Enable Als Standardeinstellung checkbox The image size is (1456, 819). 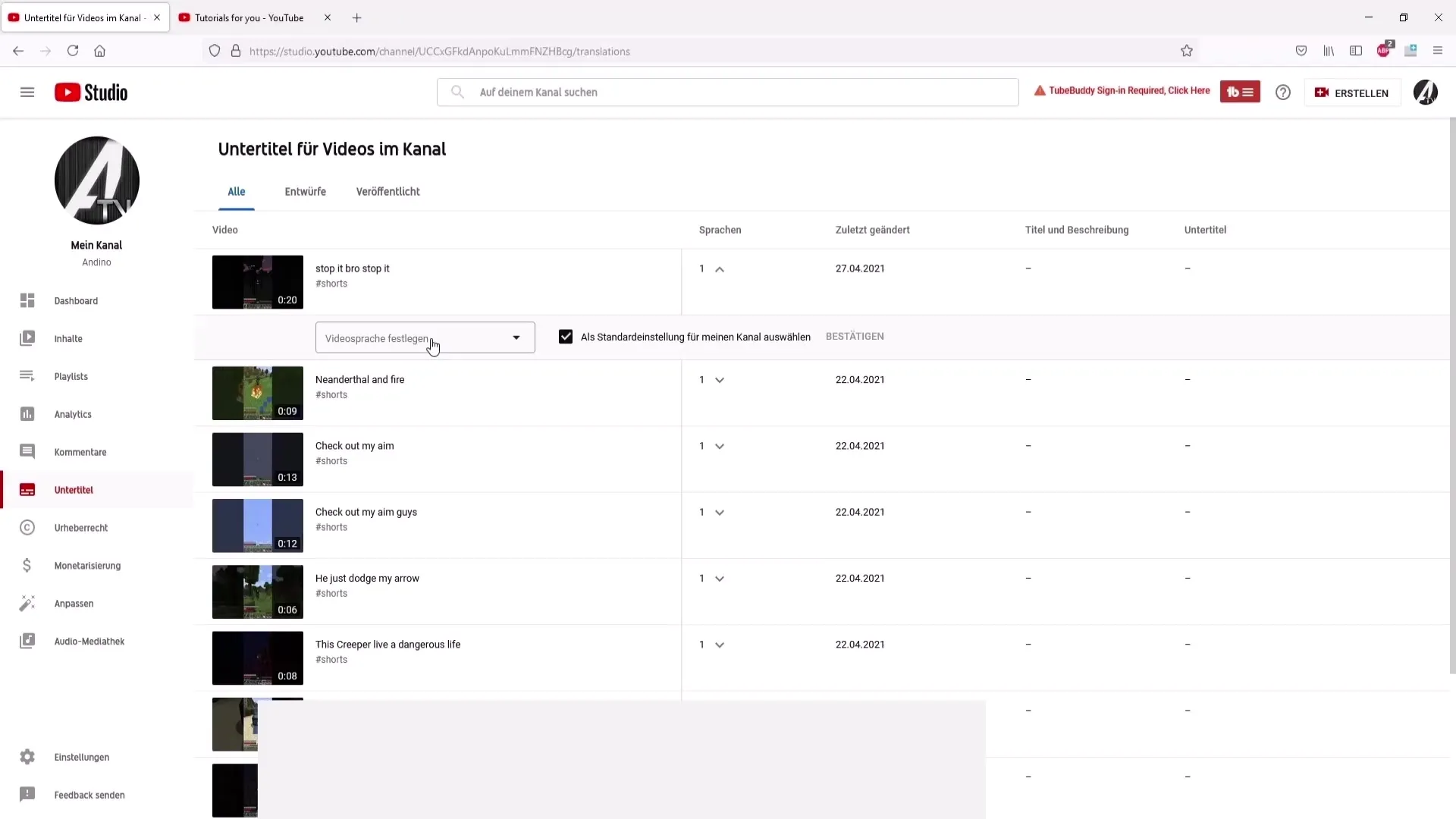[x=566, y=336]
